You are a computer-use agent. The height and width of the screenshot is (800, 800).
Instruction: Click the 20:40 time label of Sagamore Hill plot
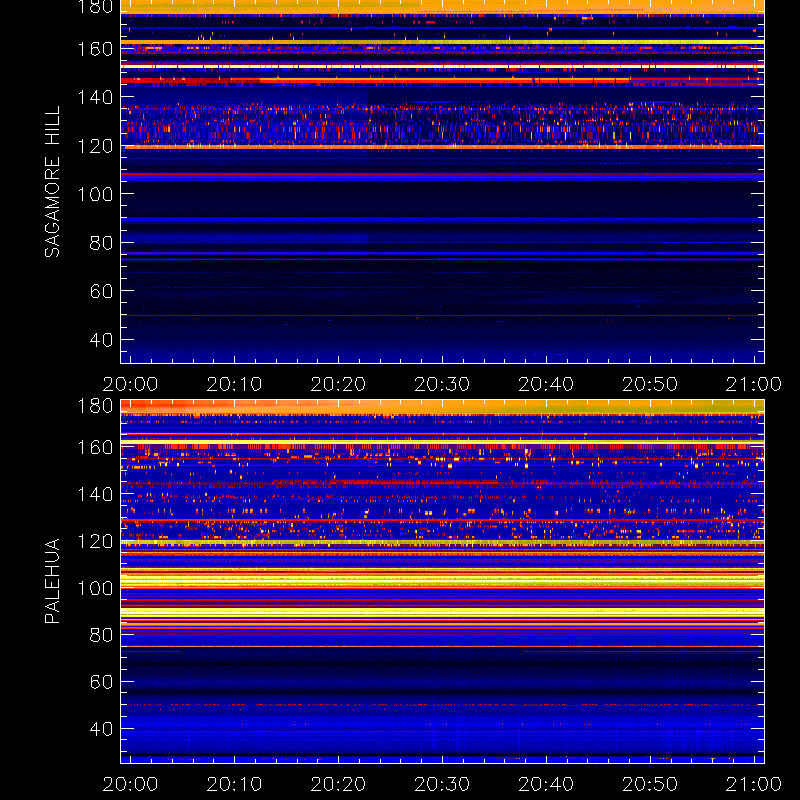click(x=546, y=384)
